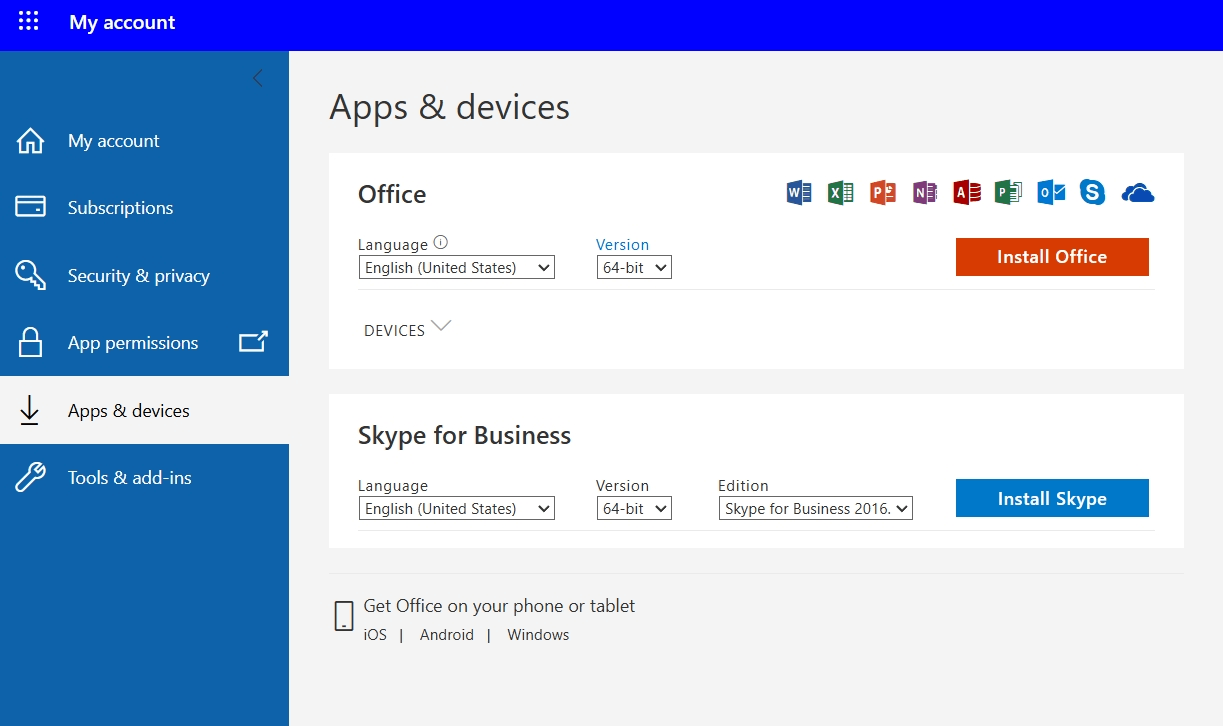Click the OneNote app icon
Viewport: 1223px width, 726px height.
point(924,192)
